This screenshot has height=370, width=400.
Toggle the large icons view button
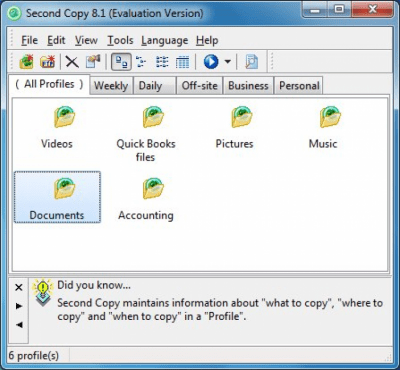click(121, 62)
